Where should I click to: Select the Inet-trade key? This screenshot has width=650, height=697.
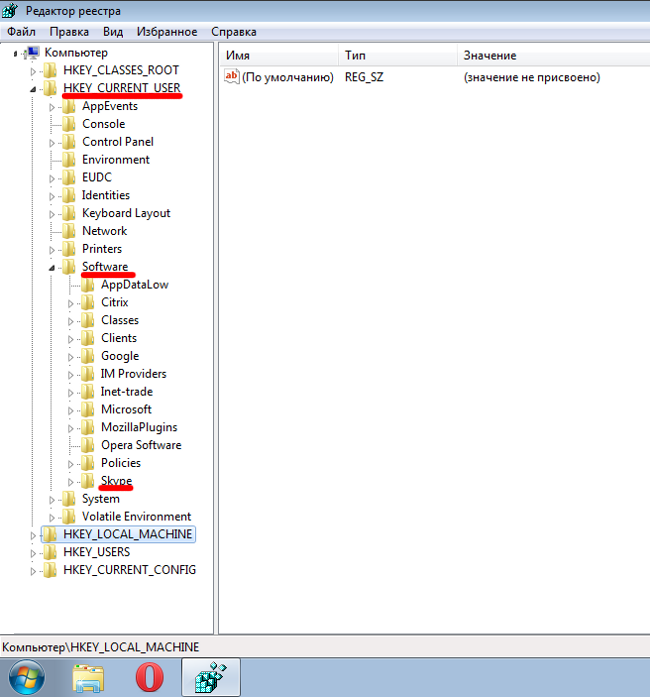pyautogui.click(x=127, y=392)
